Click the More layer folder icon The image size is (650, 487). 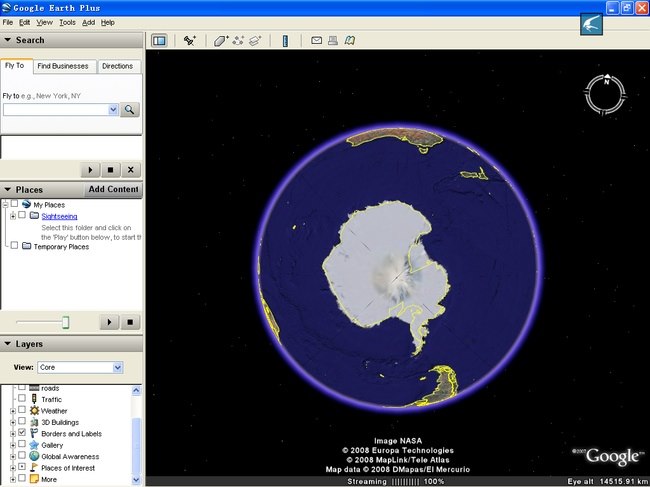tap(34, 479)
